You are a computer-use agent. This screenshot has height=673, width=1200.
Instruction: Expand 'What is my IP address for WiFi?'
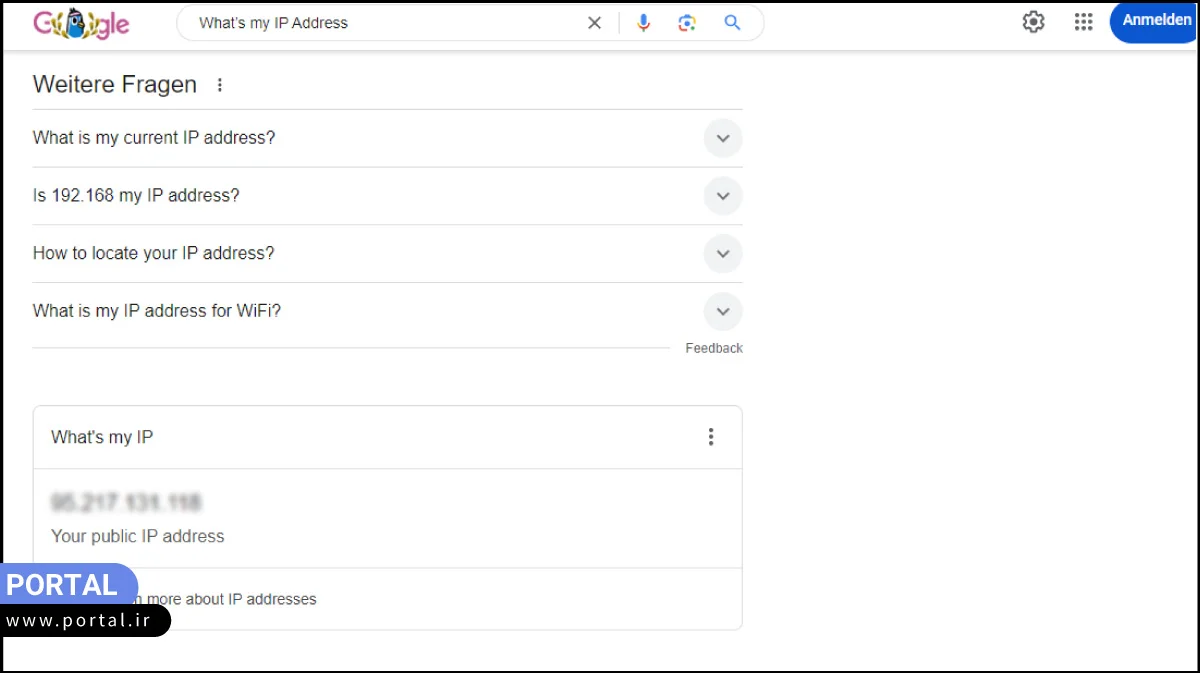[722, 311]
